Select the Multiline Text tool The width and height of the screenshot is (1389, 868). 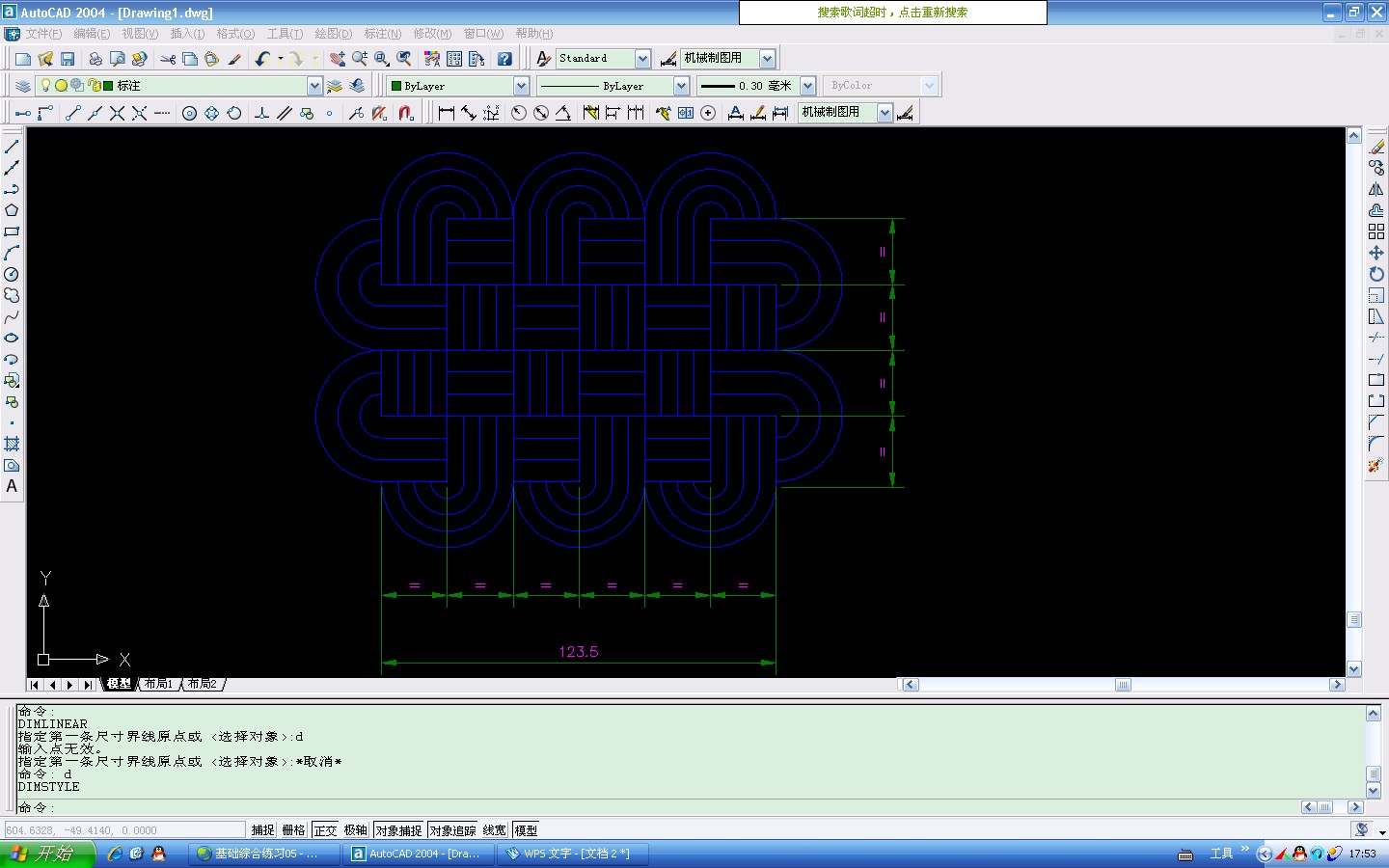pos(12,486)
